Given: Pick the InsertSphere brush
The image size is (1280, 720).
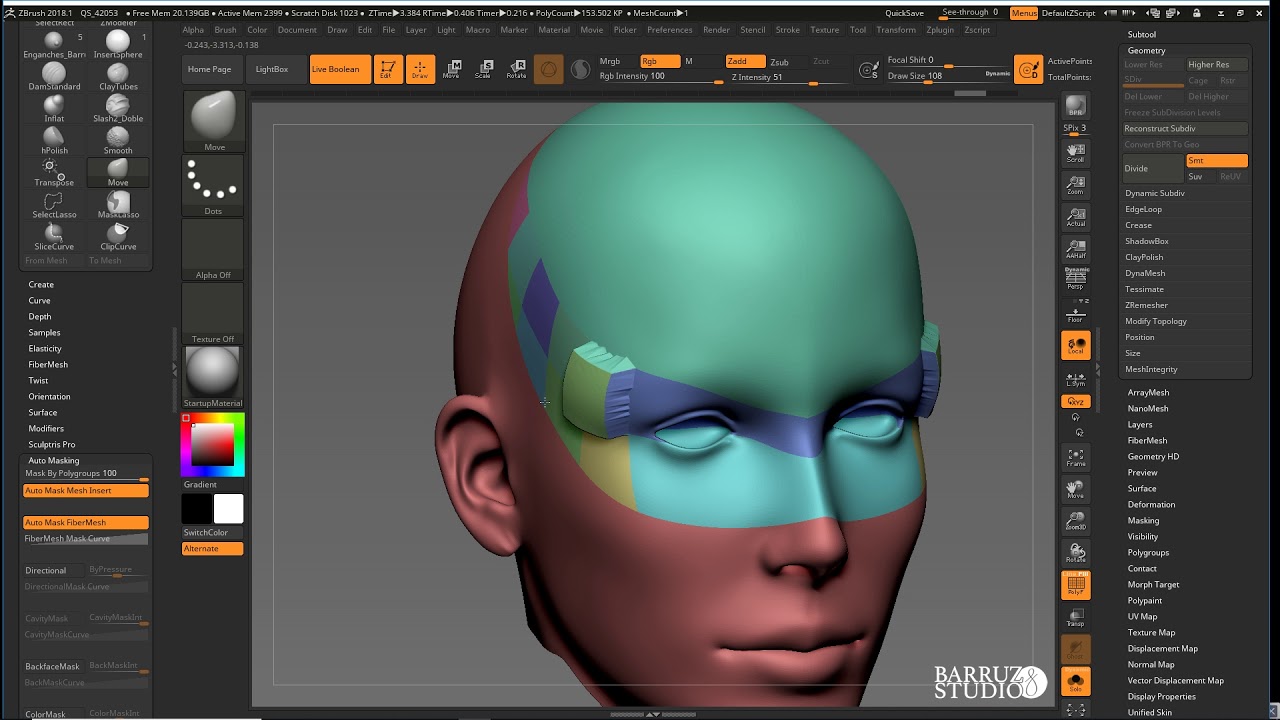Looking at the screenshot, I should click(x=118, y=45).
